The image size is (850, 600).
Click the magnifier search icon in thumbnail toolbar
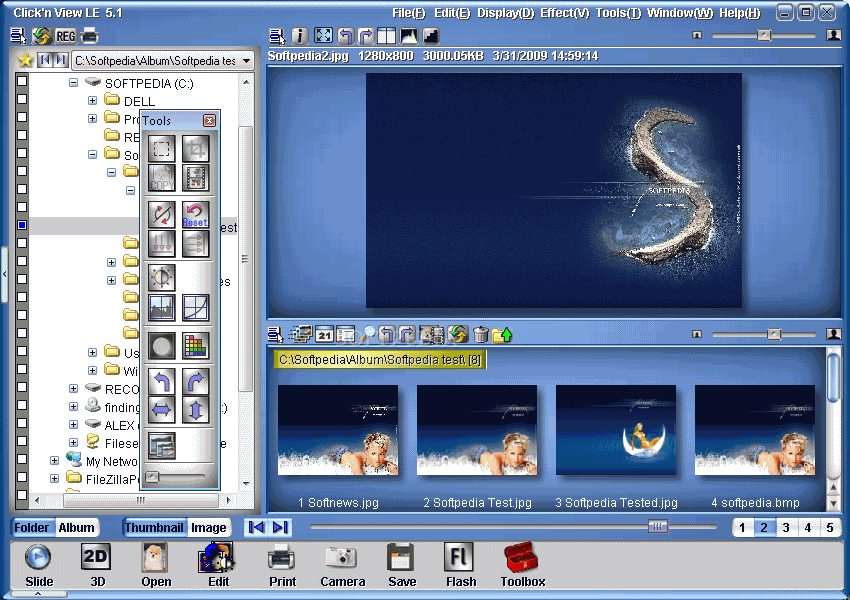tap(367, 335)
